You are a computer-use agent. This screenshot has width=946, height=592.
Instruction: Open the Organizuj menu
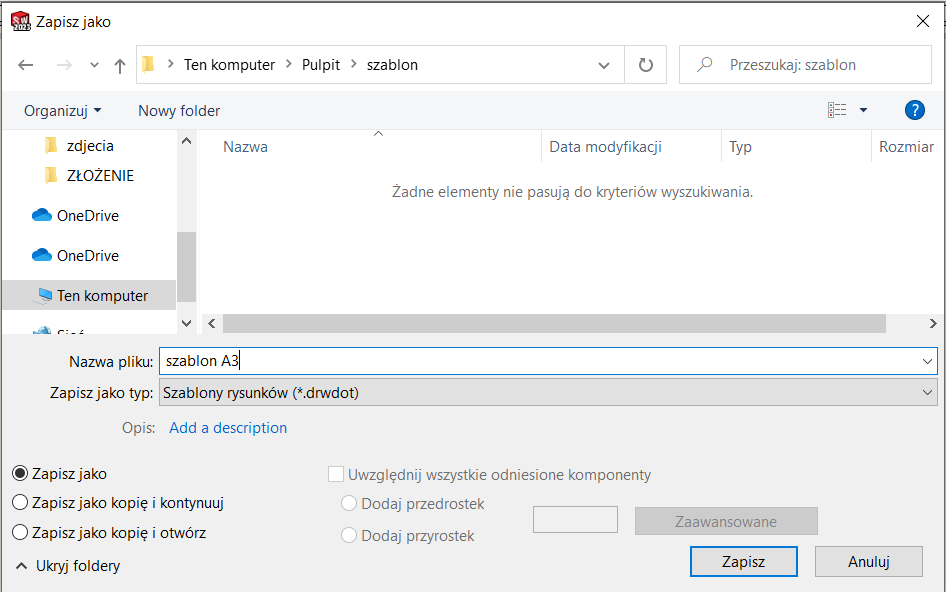[63, 110]
